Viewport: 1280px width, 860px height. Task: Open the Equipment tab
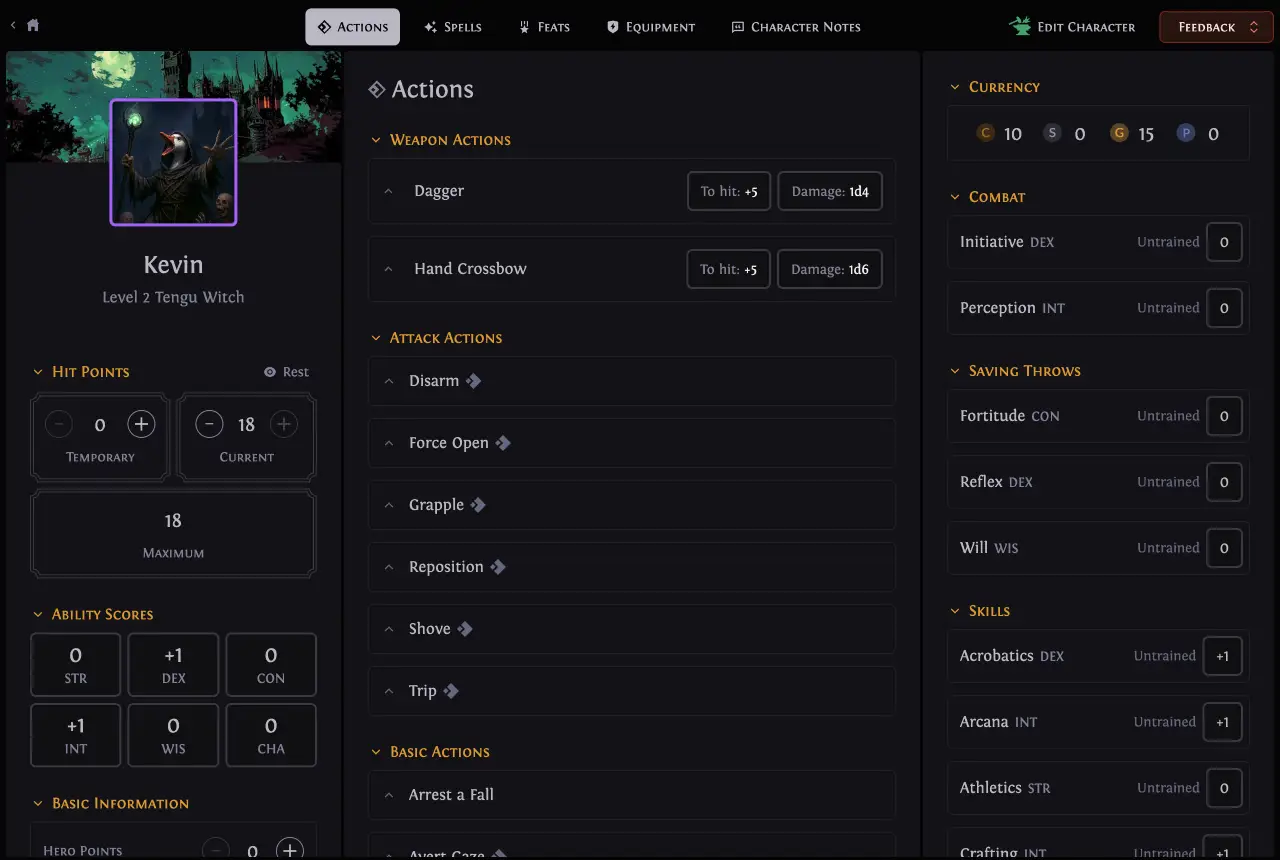pos(650,27)
